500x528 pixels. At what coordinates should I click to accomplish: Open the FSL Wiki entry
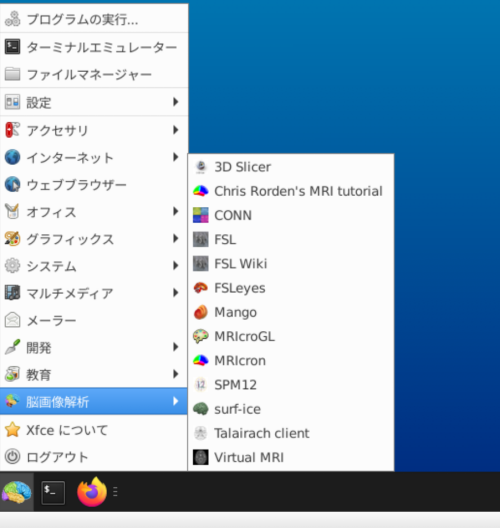click(291, 264)
